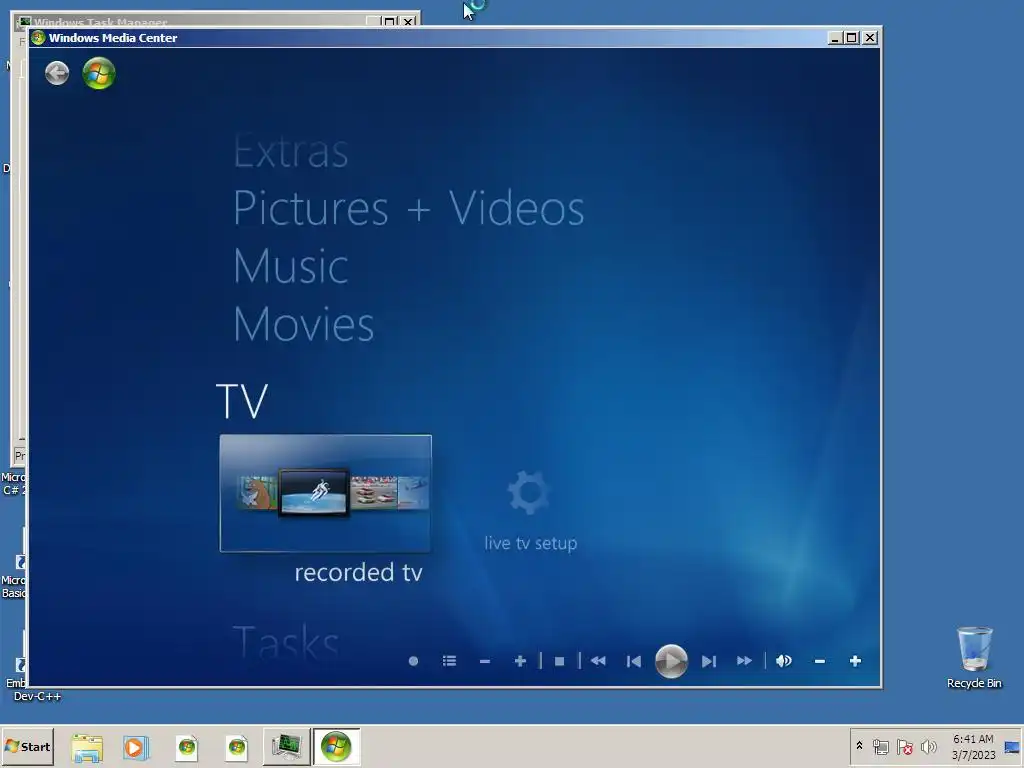The image size is (1024, 768).
Task: Close the Windows Media Center window
Action: (870, 38)
